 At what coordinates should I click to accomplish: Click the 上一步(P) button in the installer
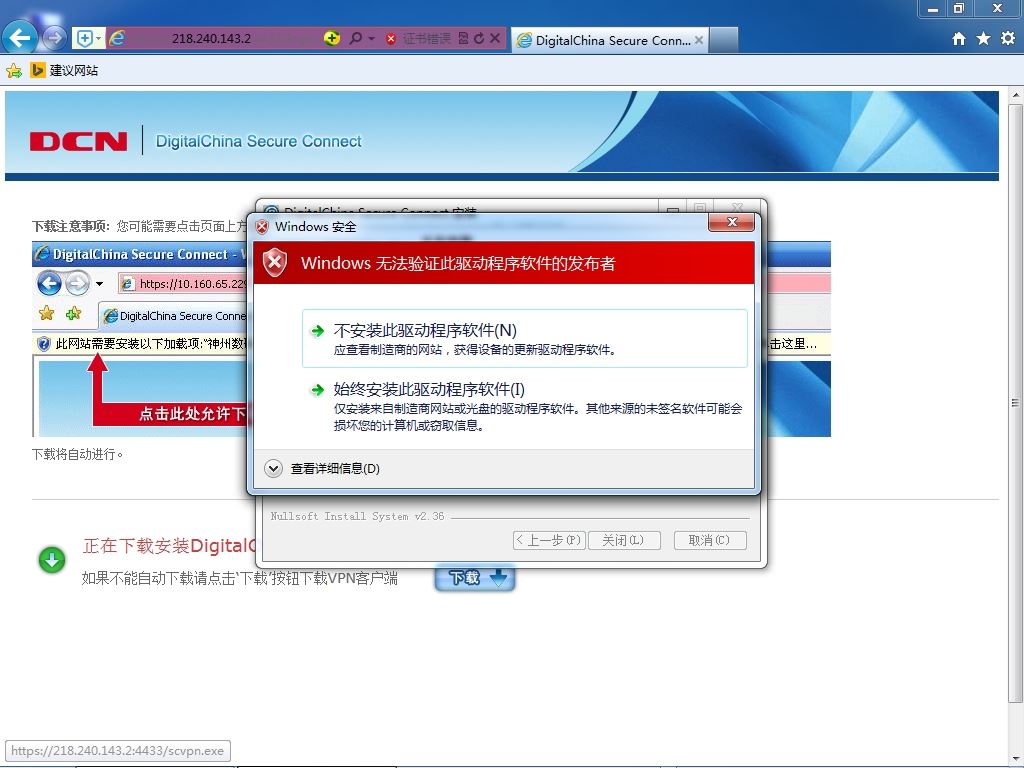(549, 540)
